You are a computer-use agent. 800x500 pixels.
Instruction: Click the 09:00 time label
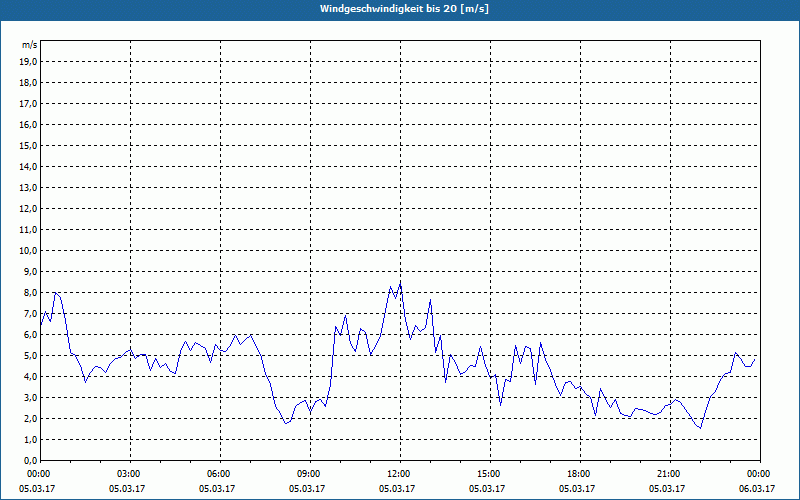[x=310, y=474]
